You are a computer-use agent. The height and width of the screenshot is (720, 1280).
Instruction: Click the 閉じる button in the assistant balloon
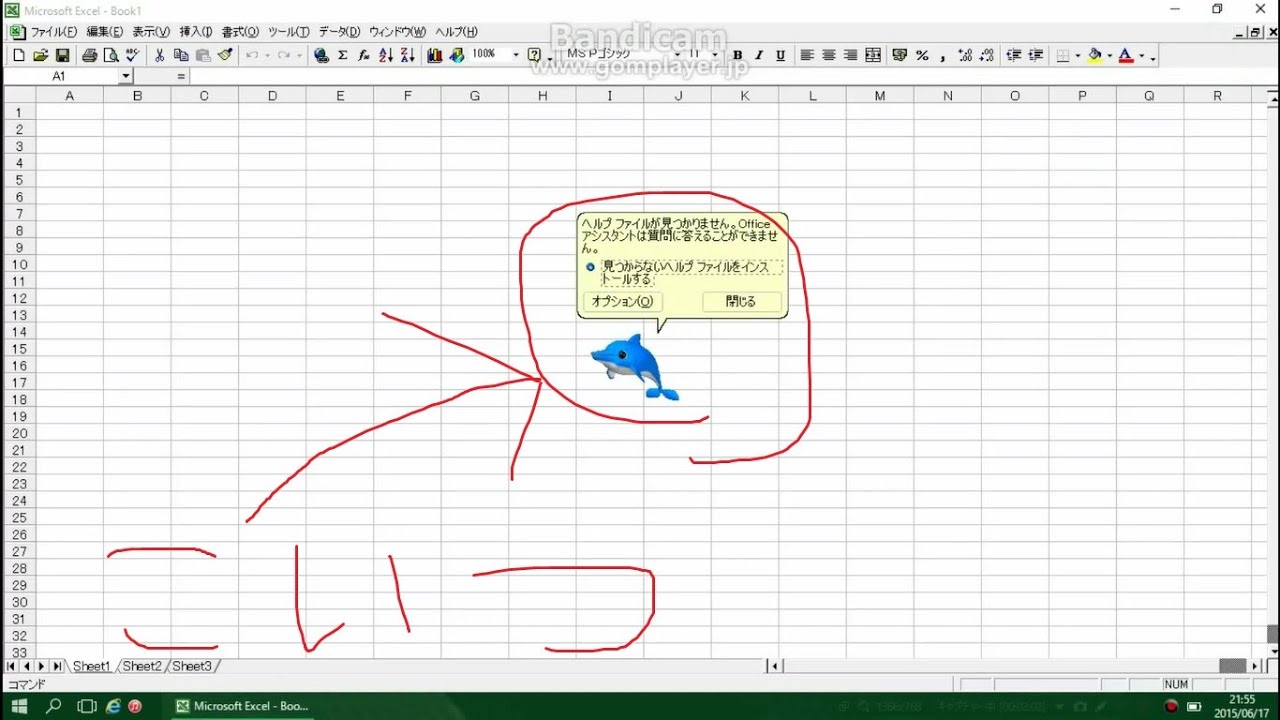coord(741,301)
